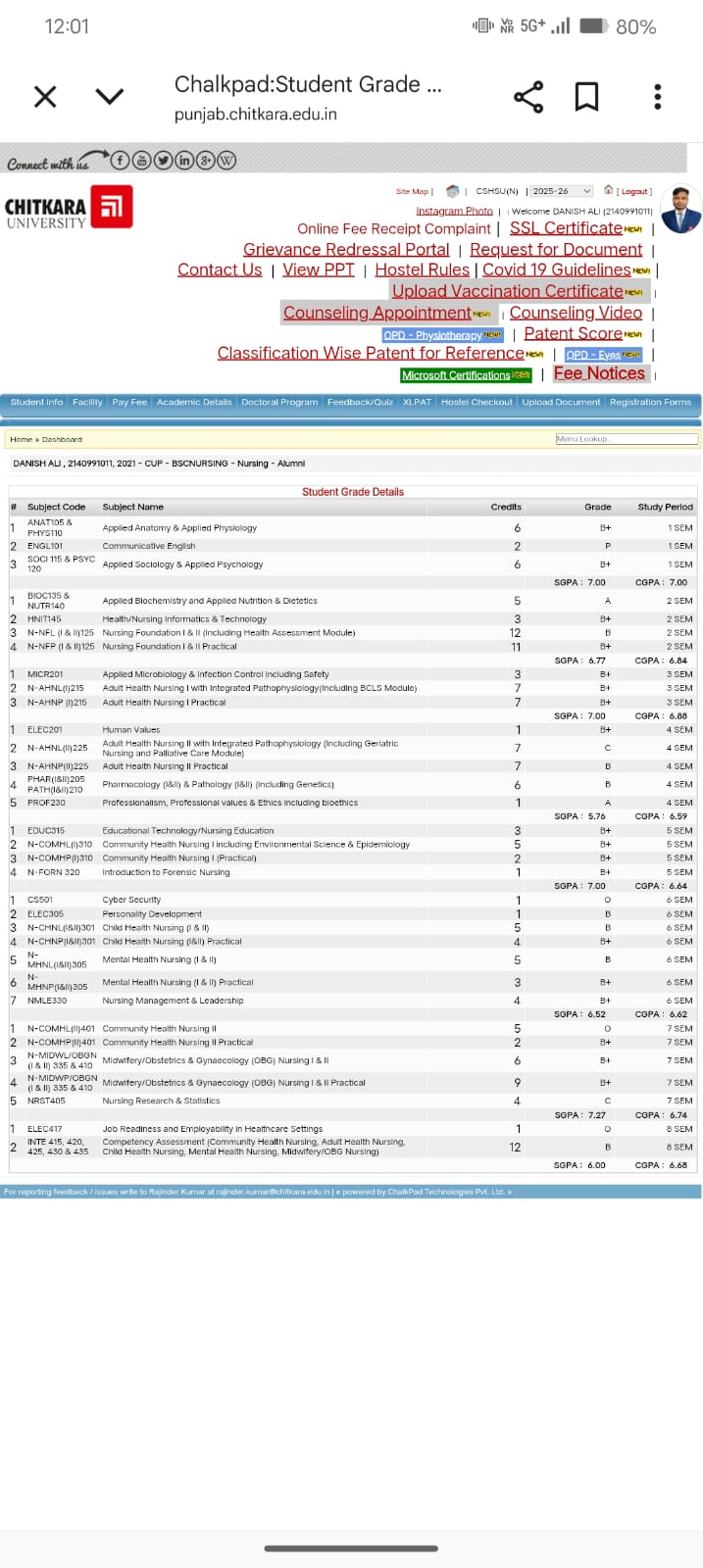Click the icon next to Site Map

[452, 191]
